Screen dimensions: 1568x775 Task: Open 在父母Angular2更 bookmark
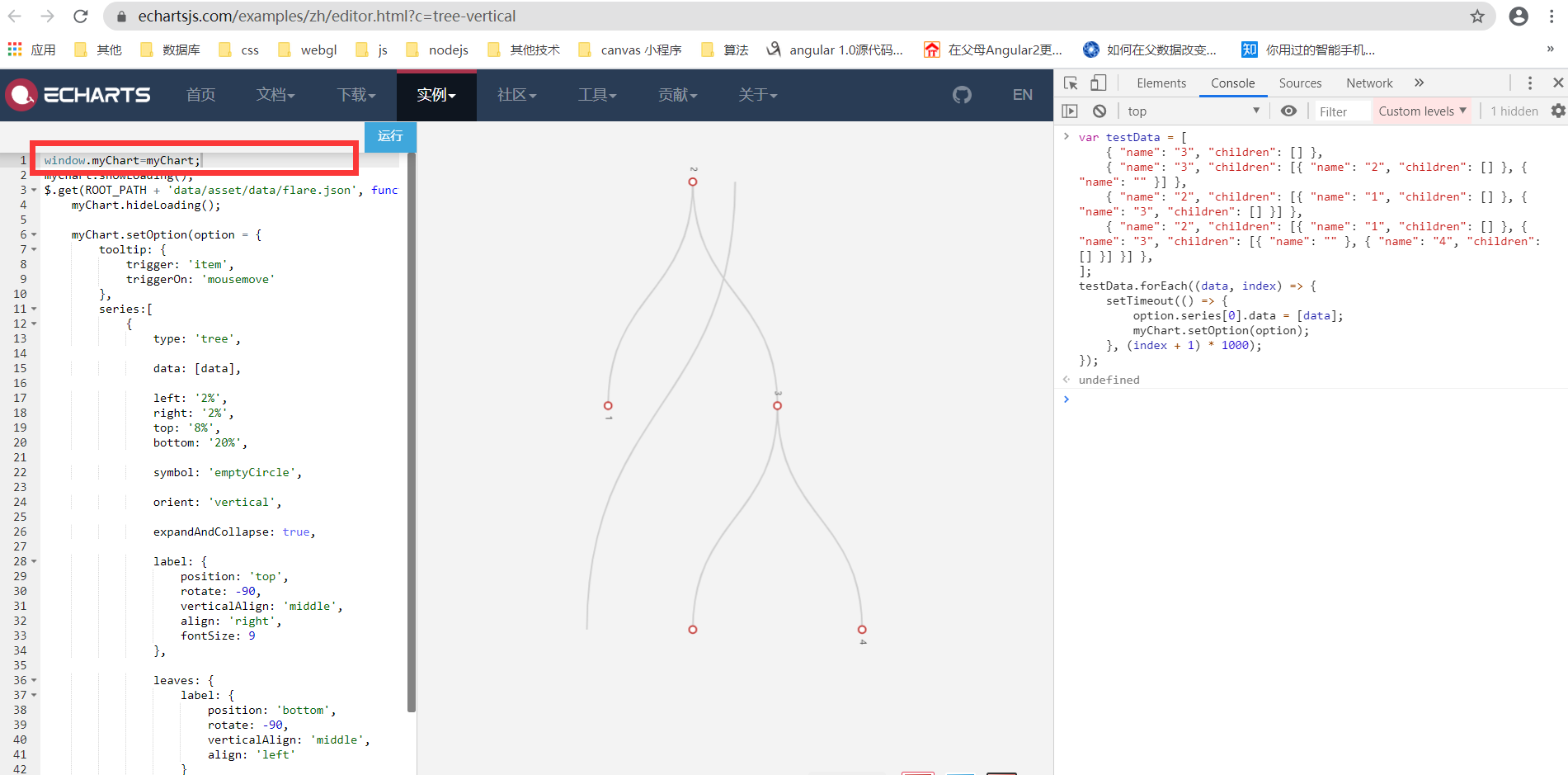coord(993,50)
